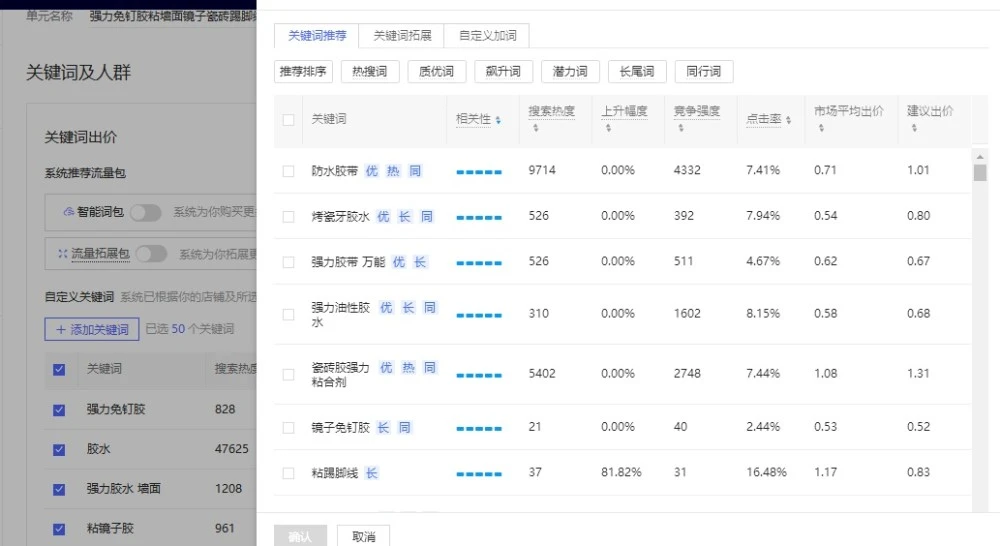This screenshot has width=1000, height=546.
Task: Select the 推荐排序 filter
Action: (x=304, y=71)
